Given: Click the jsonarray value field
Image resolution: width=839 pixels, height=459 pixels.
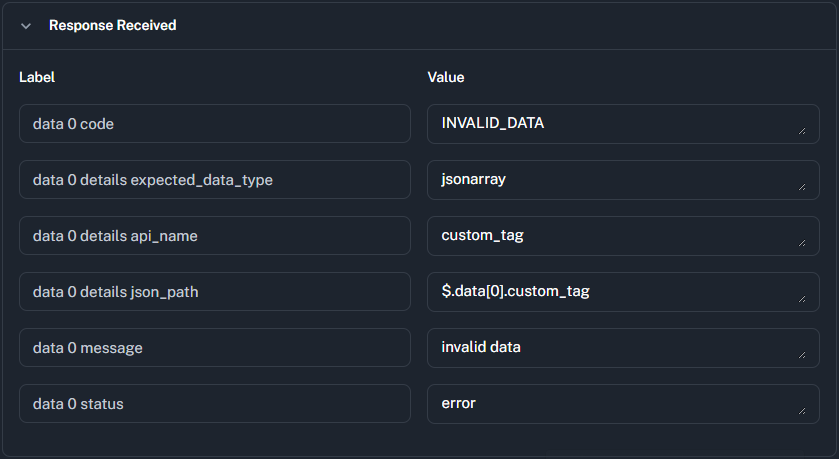Looking at the screenshot, I should pyautogui.click(x=620, y=180).
